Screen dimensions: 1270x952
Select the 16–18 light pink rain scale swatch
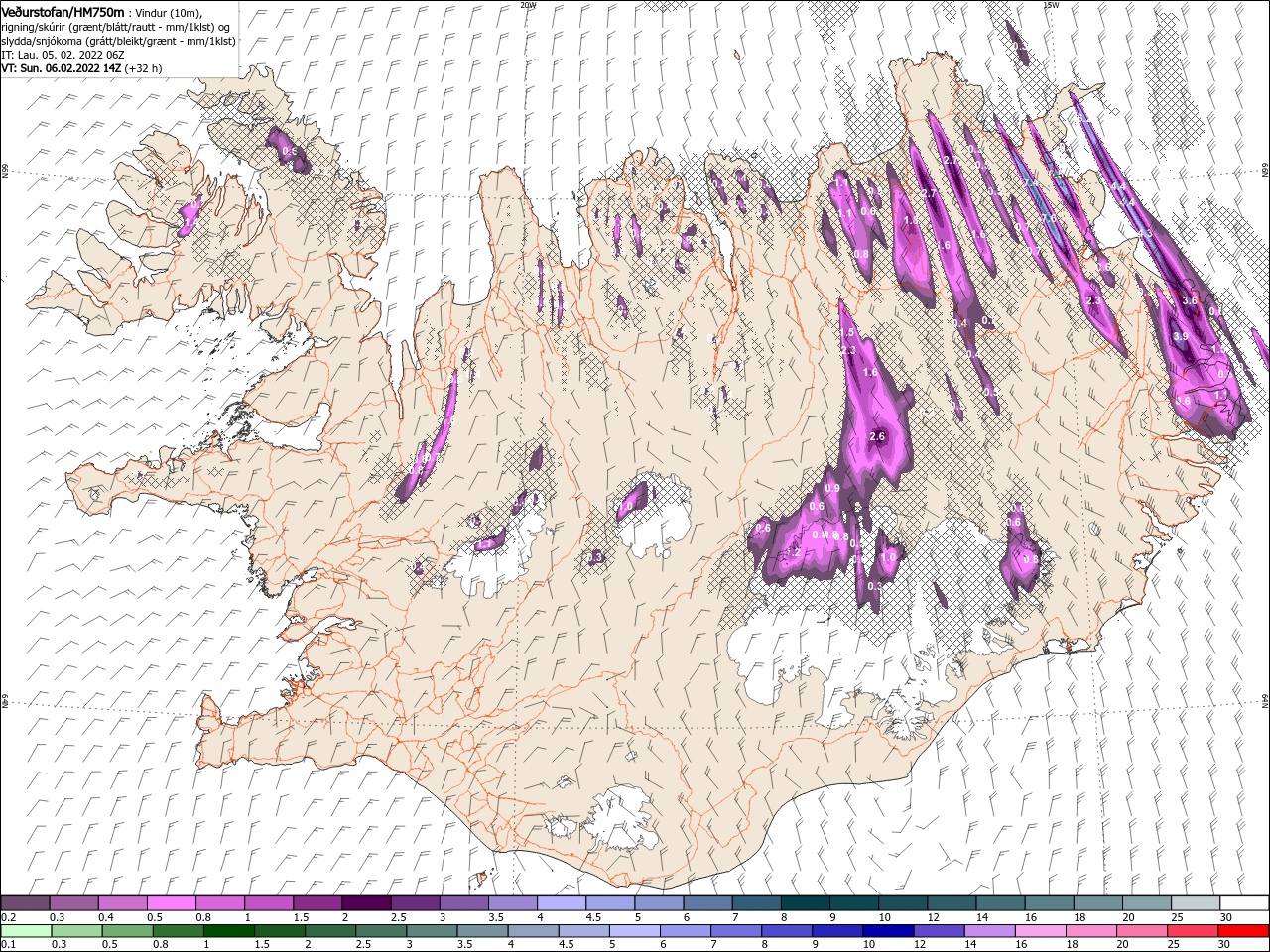tap(1041, 931)
